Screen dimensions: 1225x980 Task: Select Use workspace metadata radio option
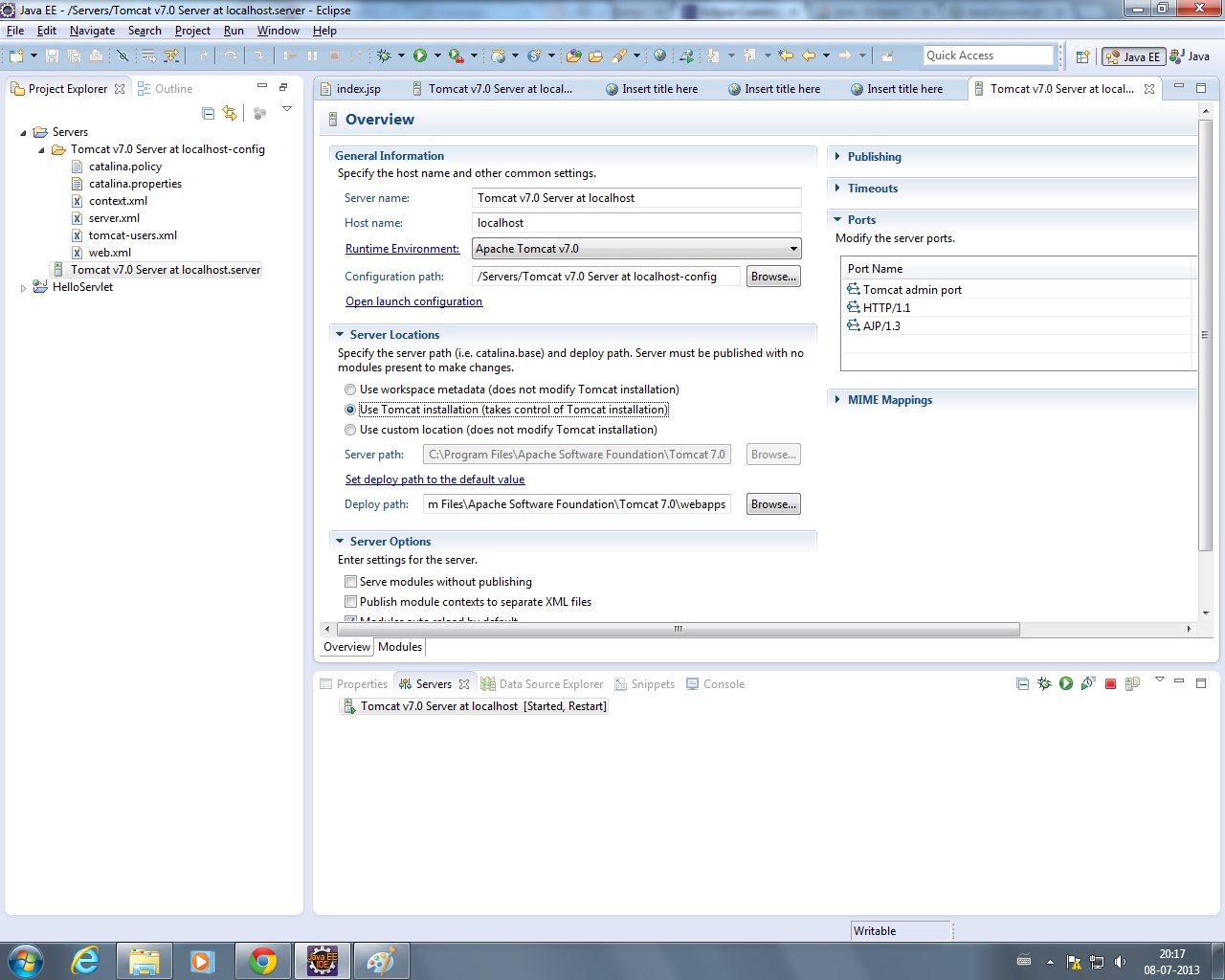pyautogui.click(x=350, y=390)
